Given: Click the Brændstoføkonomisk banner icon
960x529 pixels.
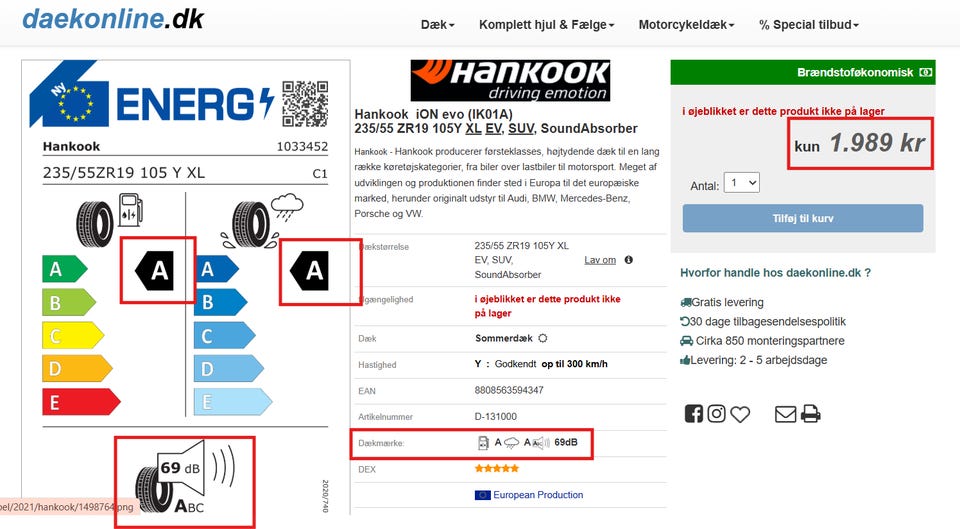Looking at the screenshot, I should 926,72.
